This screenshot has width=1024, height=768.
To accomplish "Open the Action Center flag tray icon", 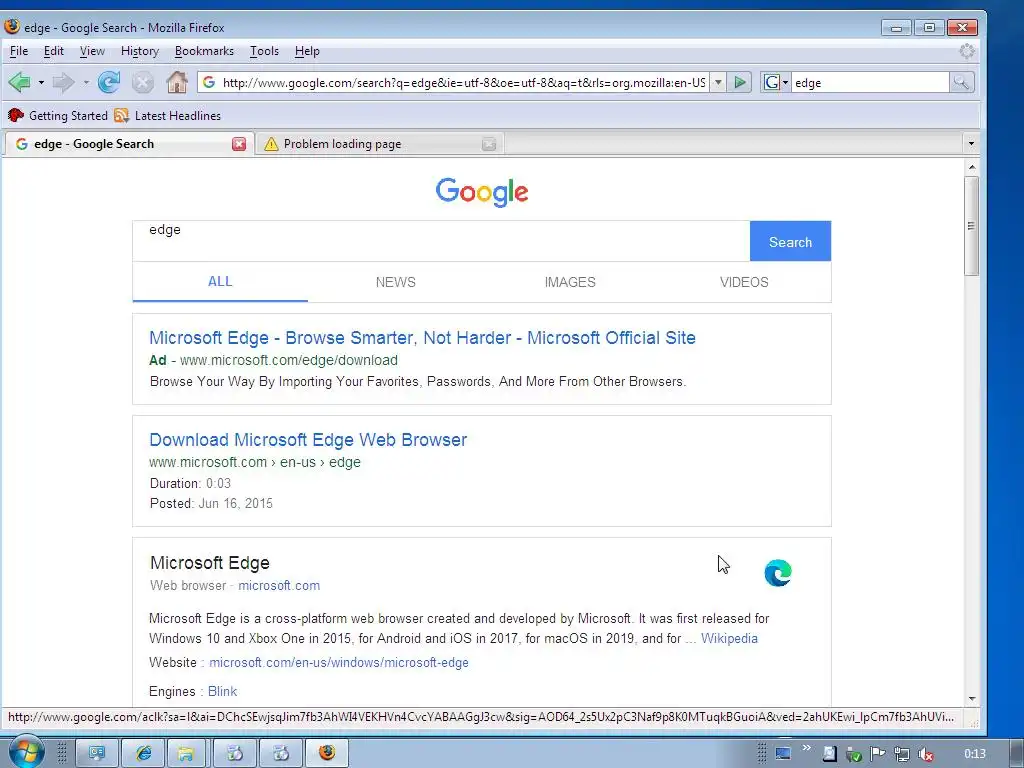I will (877, 754).
